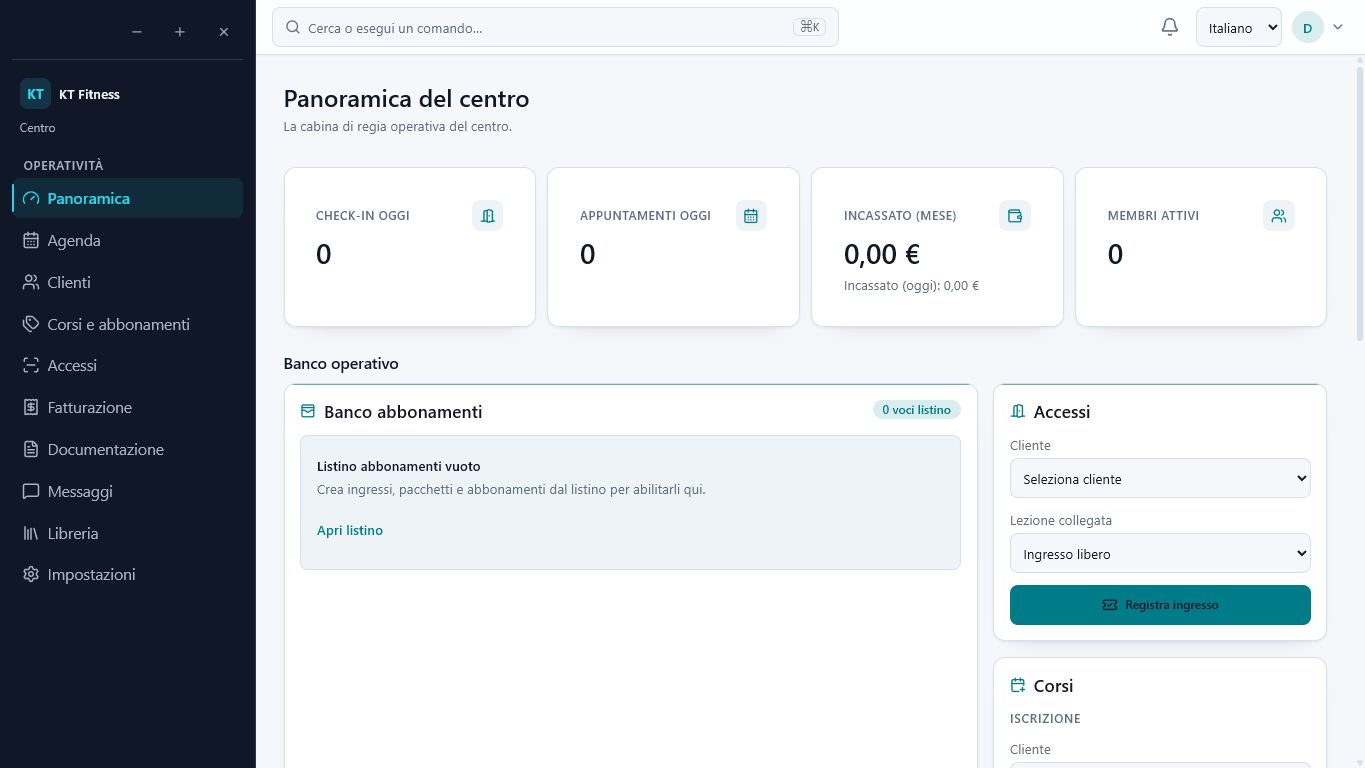The image size is (1365, 768).
Task: Click the search magnifier icon
Action: 293,27
